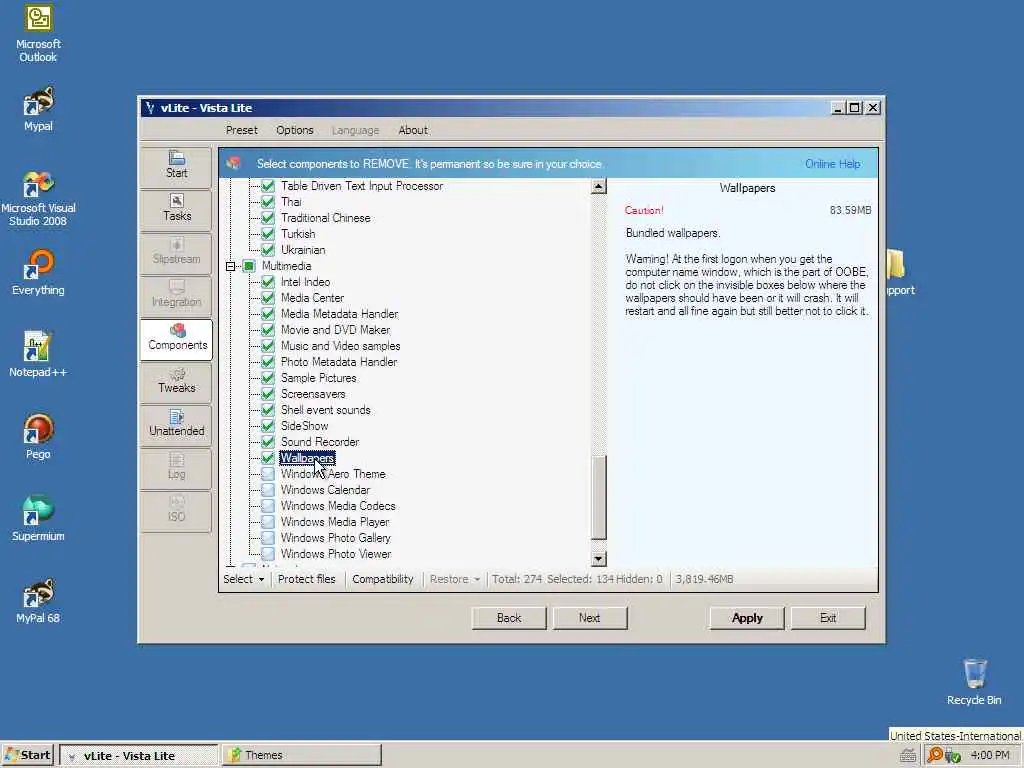Click the Exit button
This screenshot has height=768, width=1024.
pyautogui.click(x=828, y=618)
